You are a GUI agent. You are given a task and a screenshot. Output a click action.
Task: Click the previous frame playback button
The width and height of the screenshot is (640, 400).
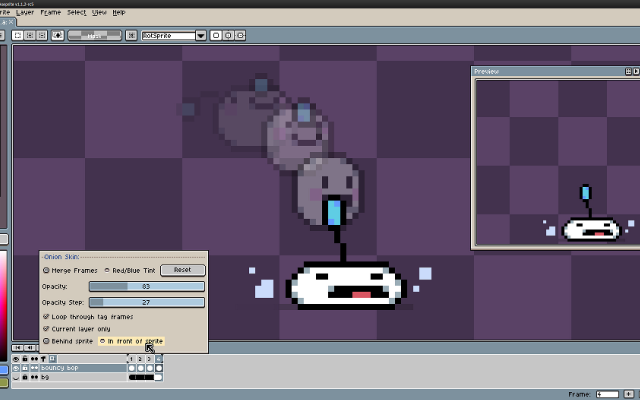pyautogui.click(x=29, y=348)
